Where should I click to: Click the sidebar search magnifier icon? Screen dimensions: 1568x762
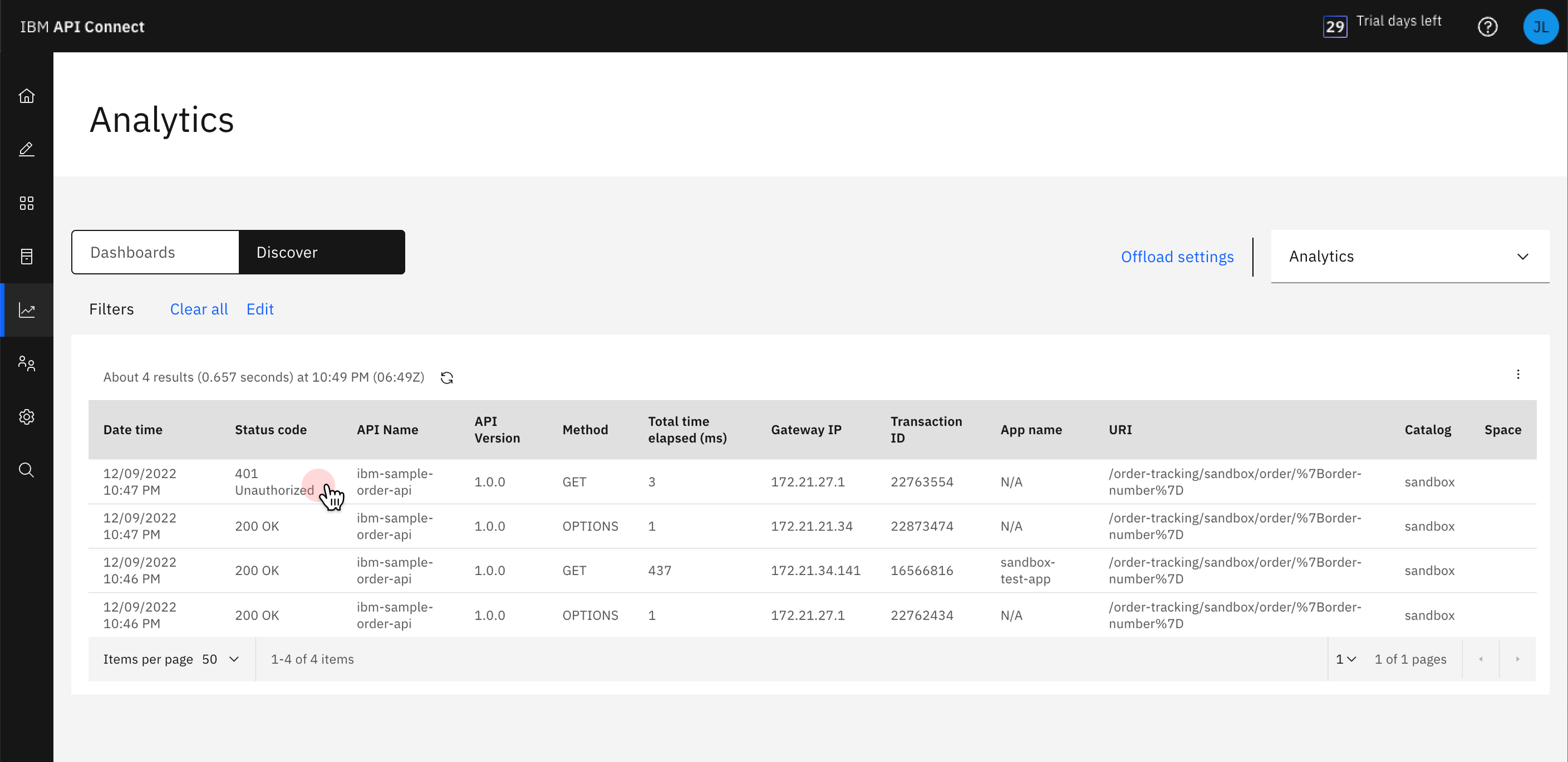click(x=26, y=470)
